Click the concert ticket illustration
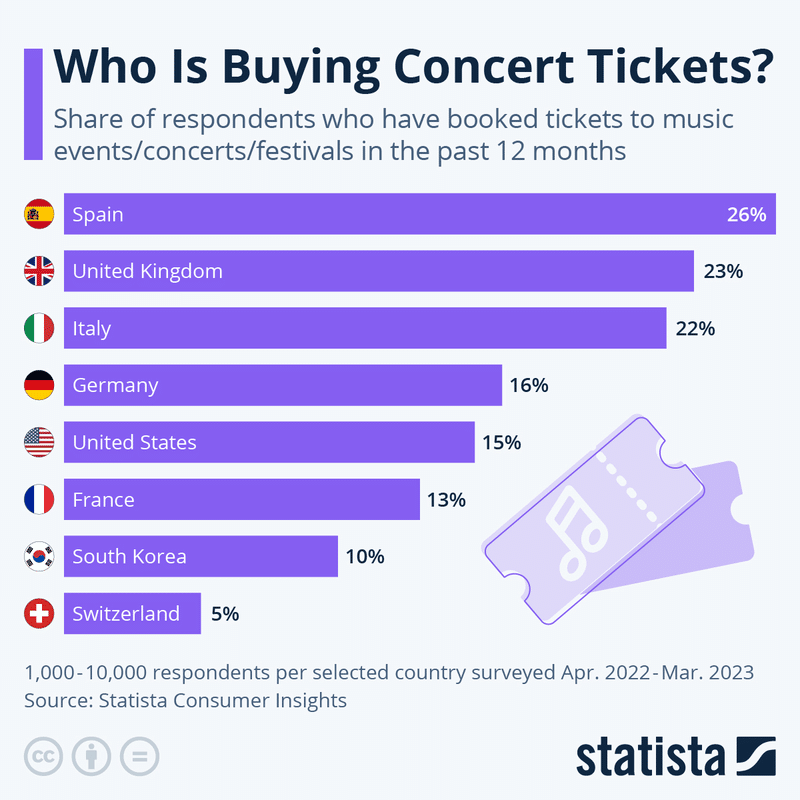Screen dimensions: 800x800 point(618,519)
